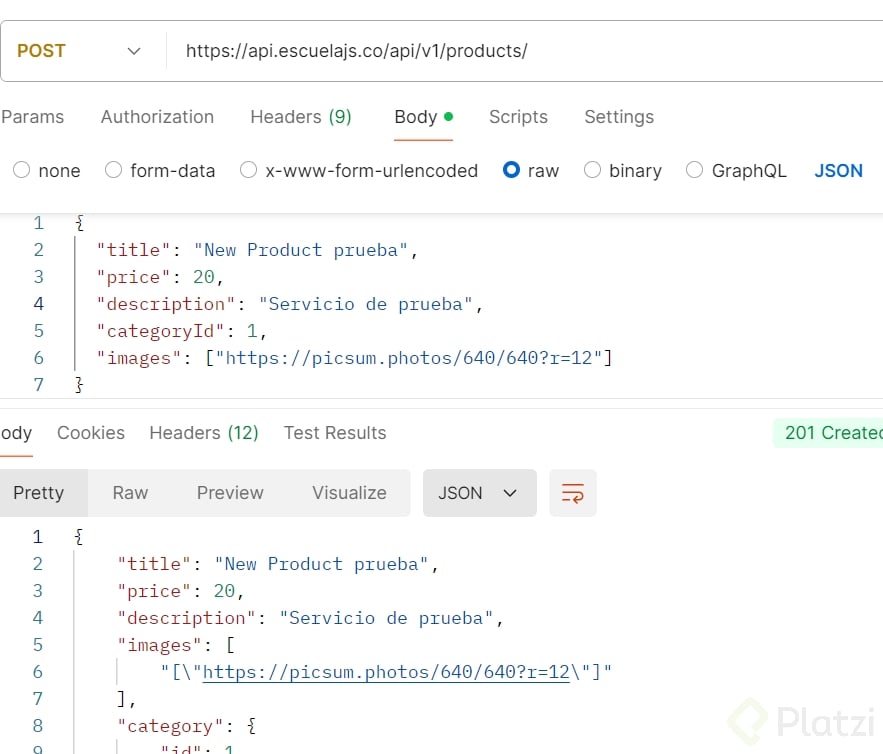
Task: Select the binary body type
Action: click(x=593, y=171)
